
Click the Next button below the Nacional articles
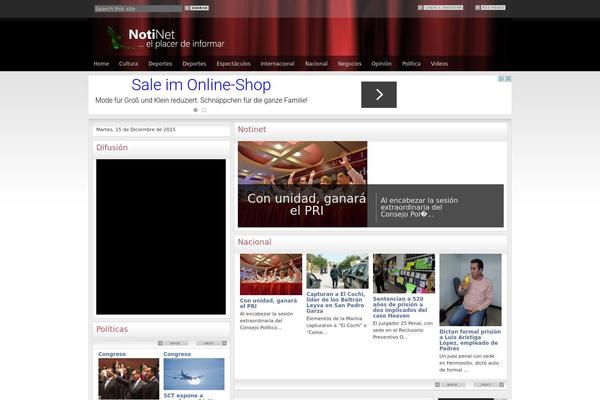(488, 384)
